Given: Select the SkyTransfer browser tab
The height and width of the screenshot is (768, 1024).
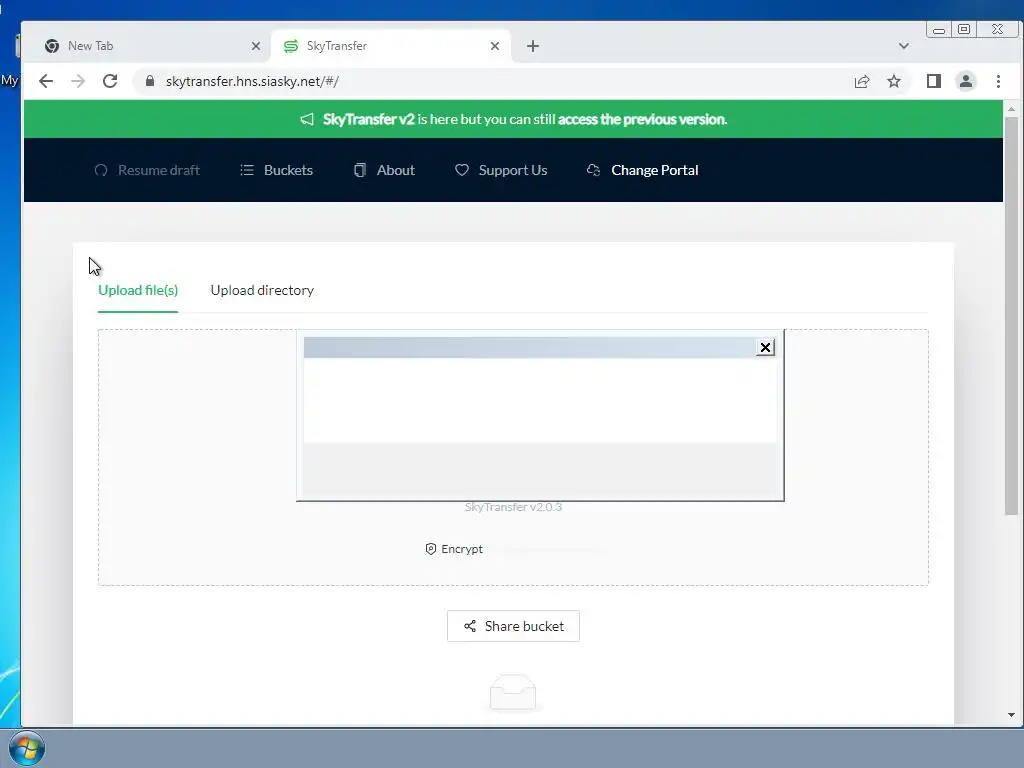Looking at the screenshot, I should 391,46.
